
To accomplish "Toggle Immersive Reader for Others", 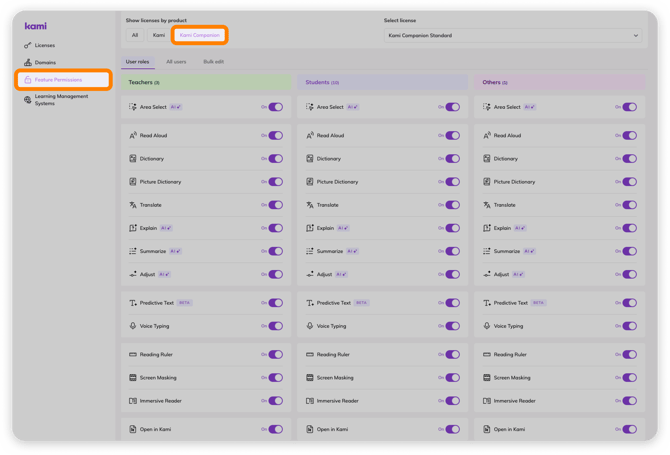I will 629,401.
